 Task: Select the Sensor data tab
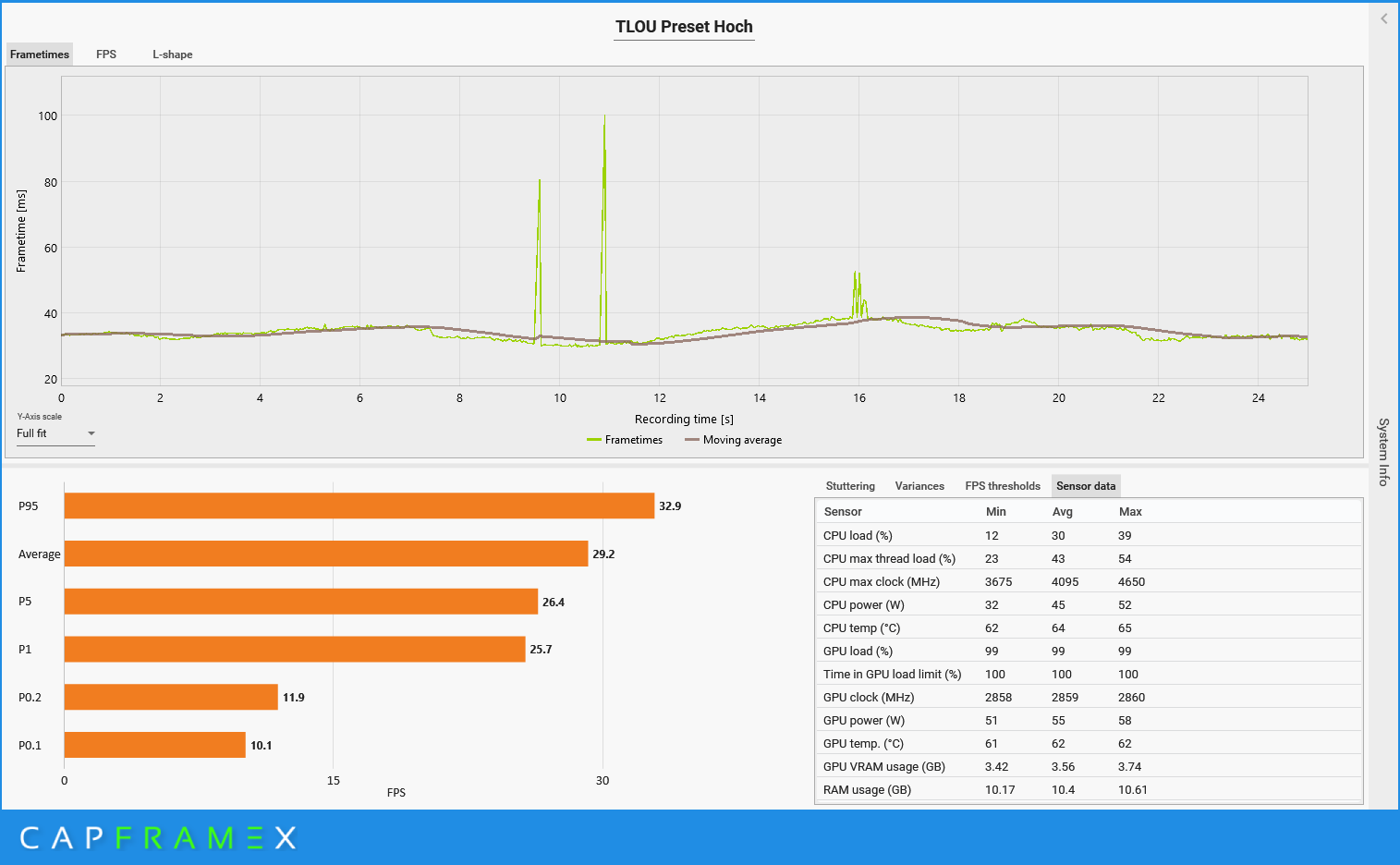(x=1086, y=486)
